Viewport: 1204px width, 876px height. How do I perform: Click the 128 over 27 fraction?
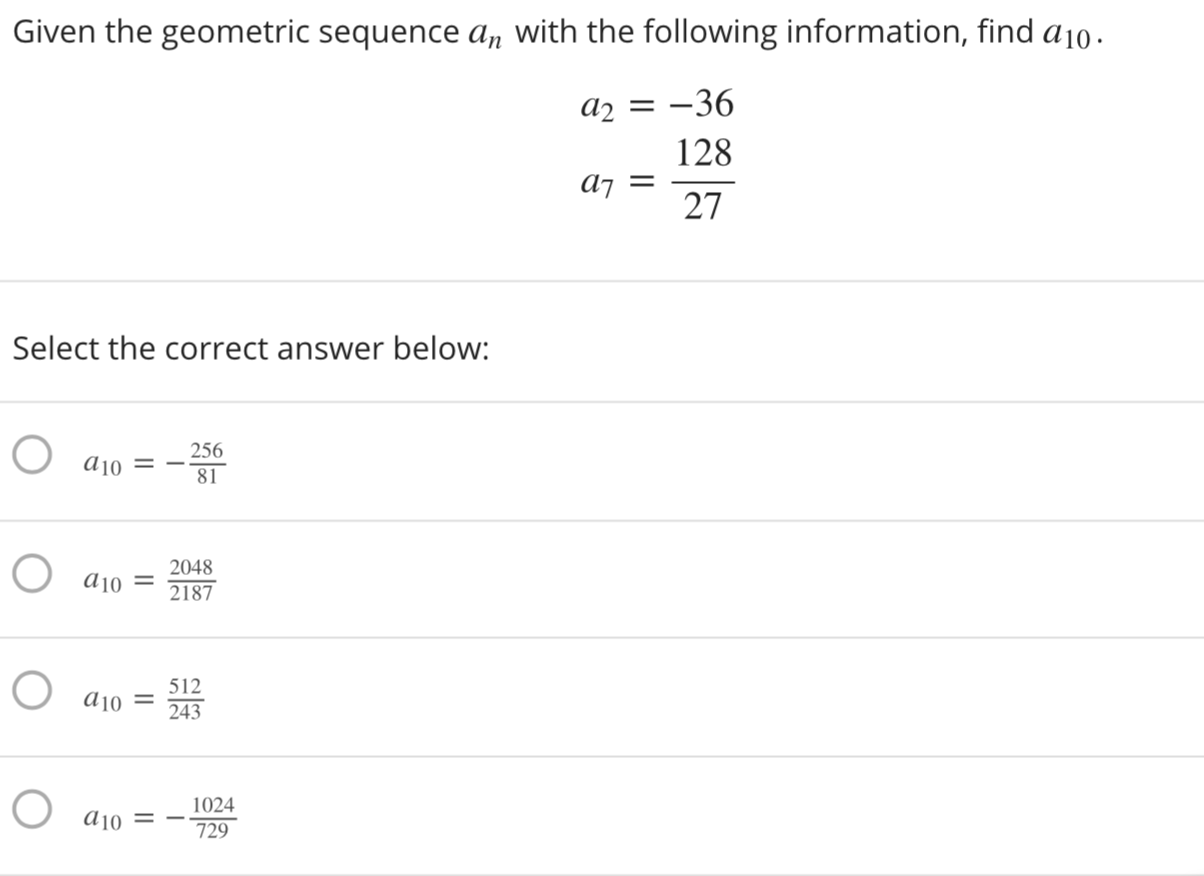tap(703, 181)
